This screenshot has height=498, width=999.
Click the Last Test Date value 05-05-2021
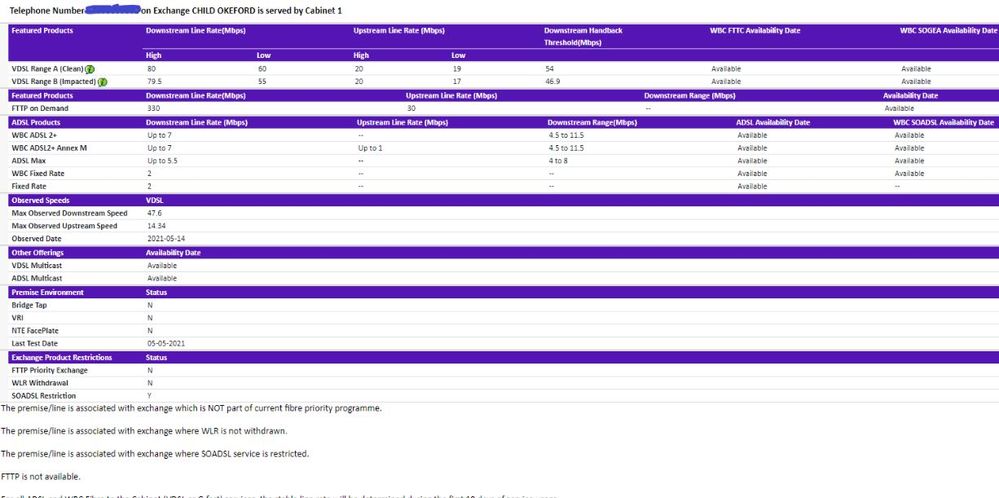[x=166, y=343]
